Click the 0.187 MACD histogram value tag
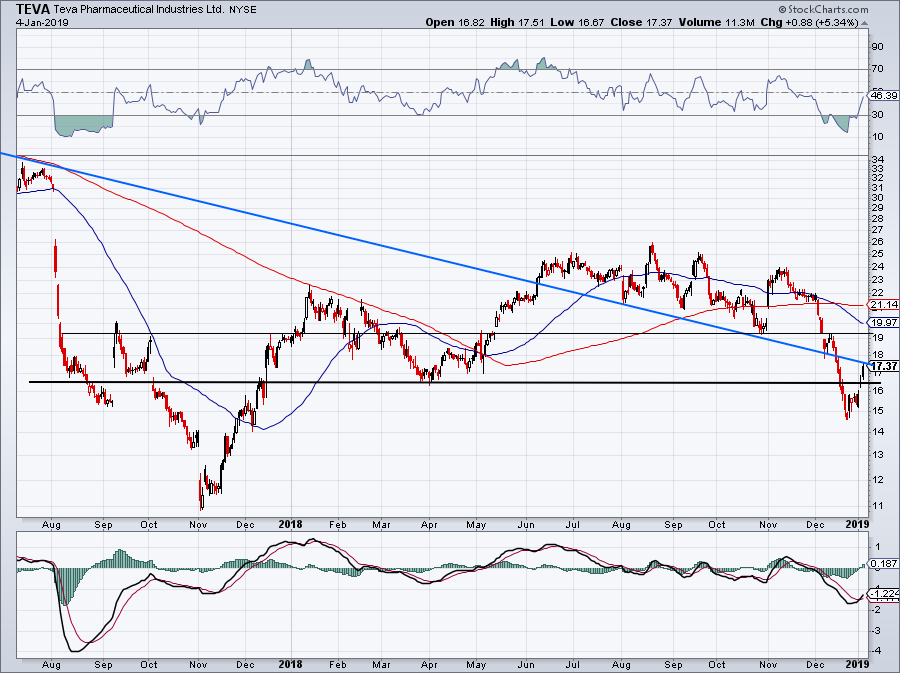 click(x=884, y=564)
